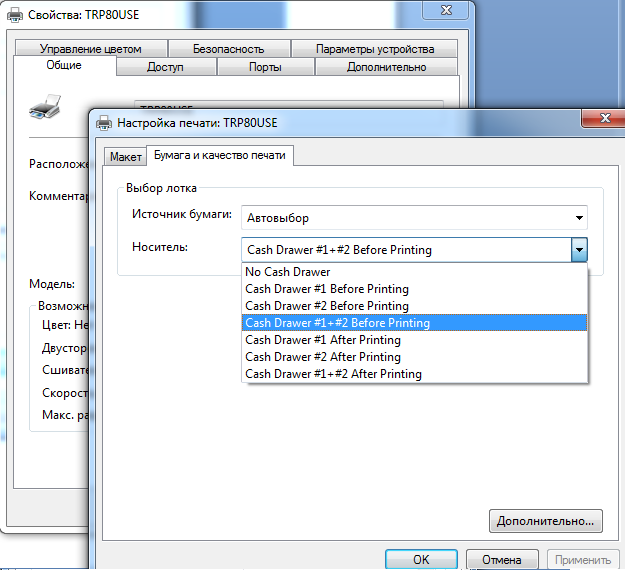
Task: Open the 'Бумага и качество печати' tab
Action: point(219,156)
